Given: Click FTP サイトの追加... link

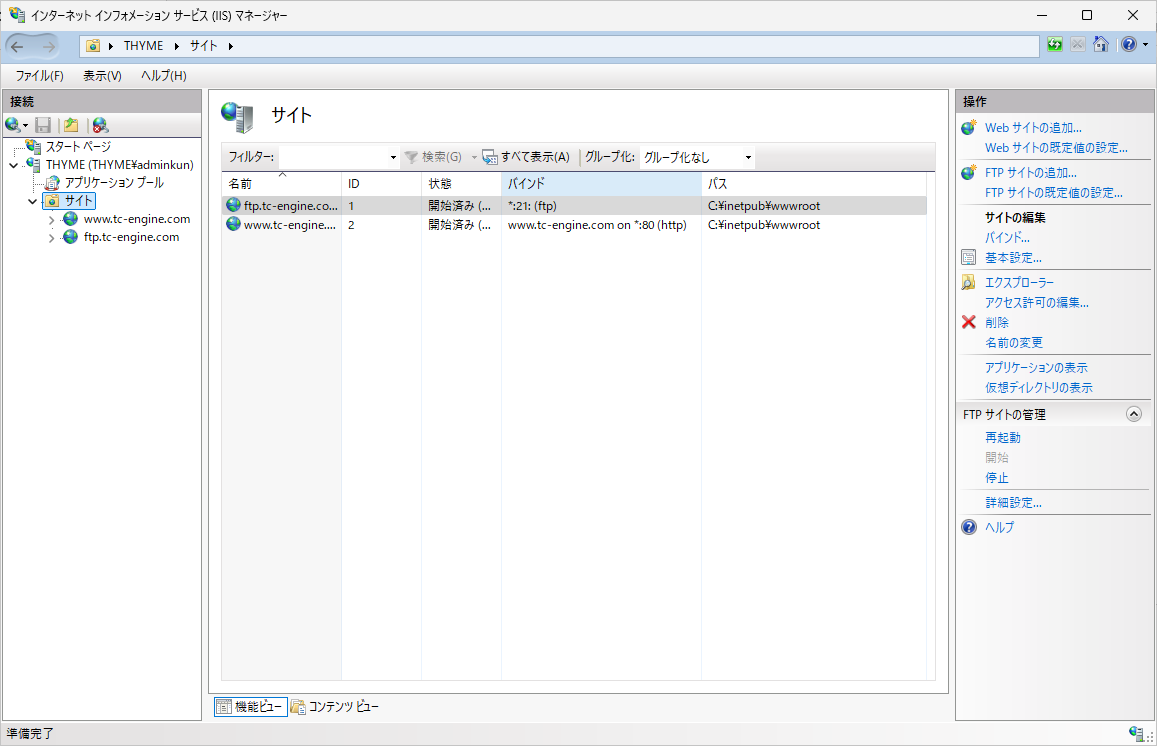Looking at the screenshot, I should pos(1030,173).
